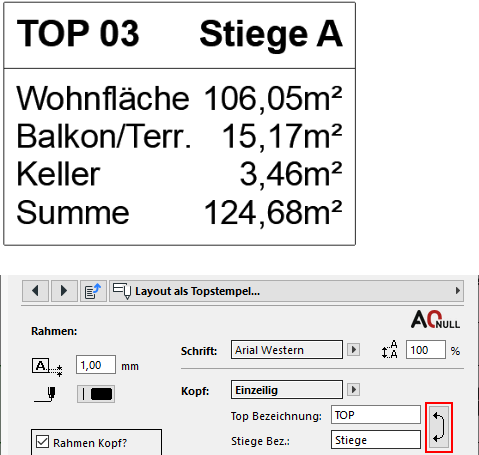Click the 3,46m² value

pyautogui.click(x=291, y=175)
